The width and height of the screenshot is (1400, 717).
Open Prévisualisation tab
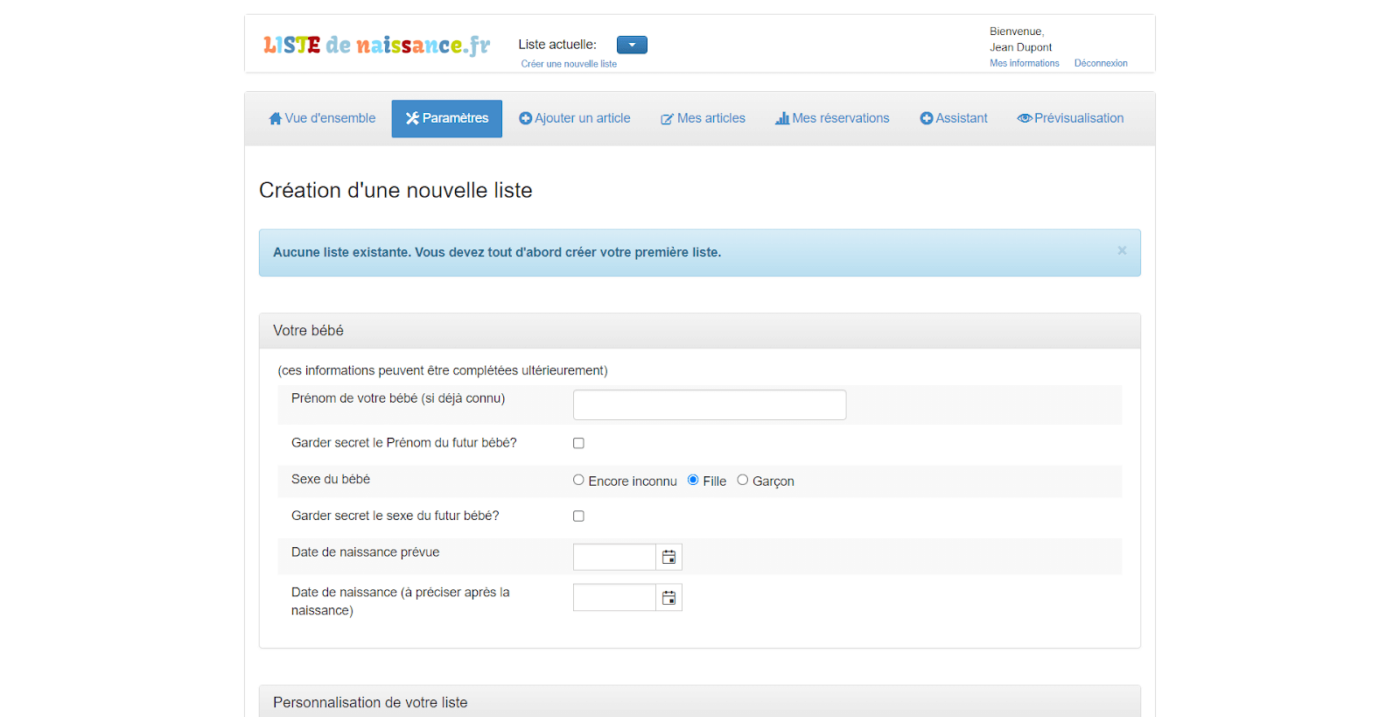tap(1071, 118)
